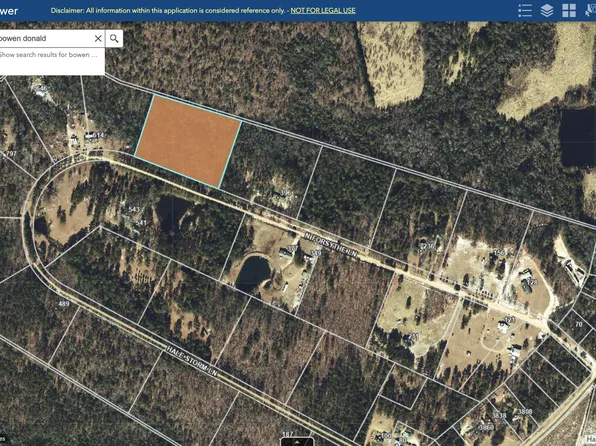Screen dimensions: 596x446
Task: Click address label 349 on map
Action: 316,253
